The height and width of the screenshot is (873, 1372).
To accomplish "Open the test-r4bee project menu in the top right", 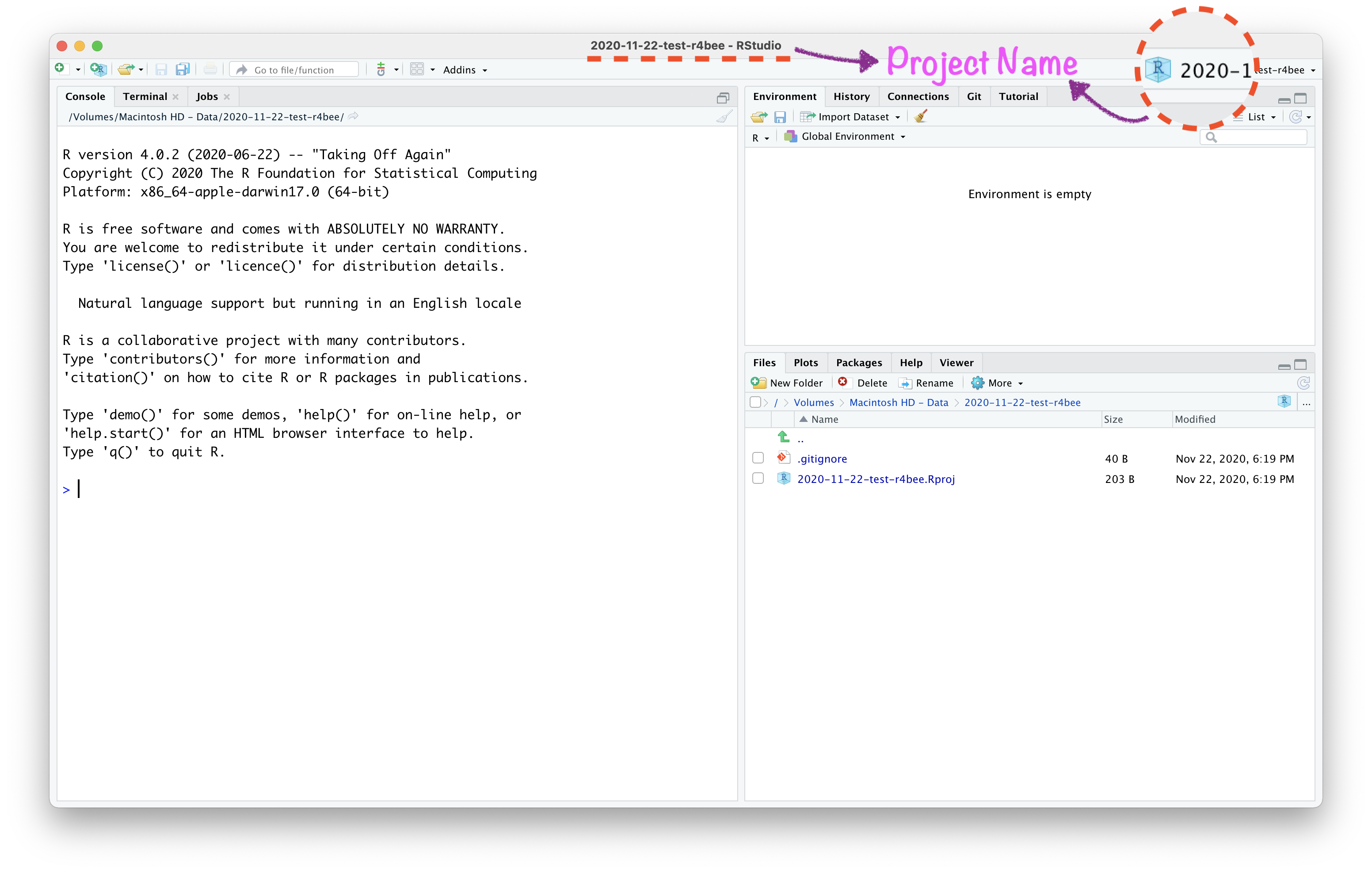I will 1285,69.
